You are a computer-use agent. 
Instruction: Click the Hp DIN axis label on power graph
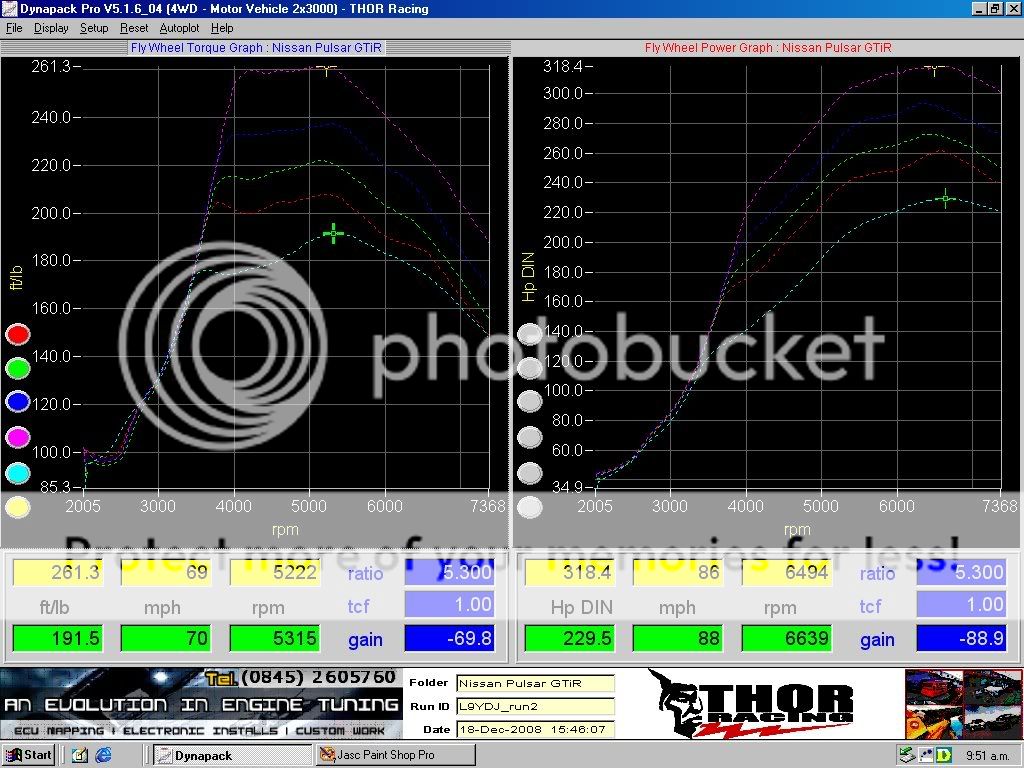pyautogui.click(x=528, y=277)
